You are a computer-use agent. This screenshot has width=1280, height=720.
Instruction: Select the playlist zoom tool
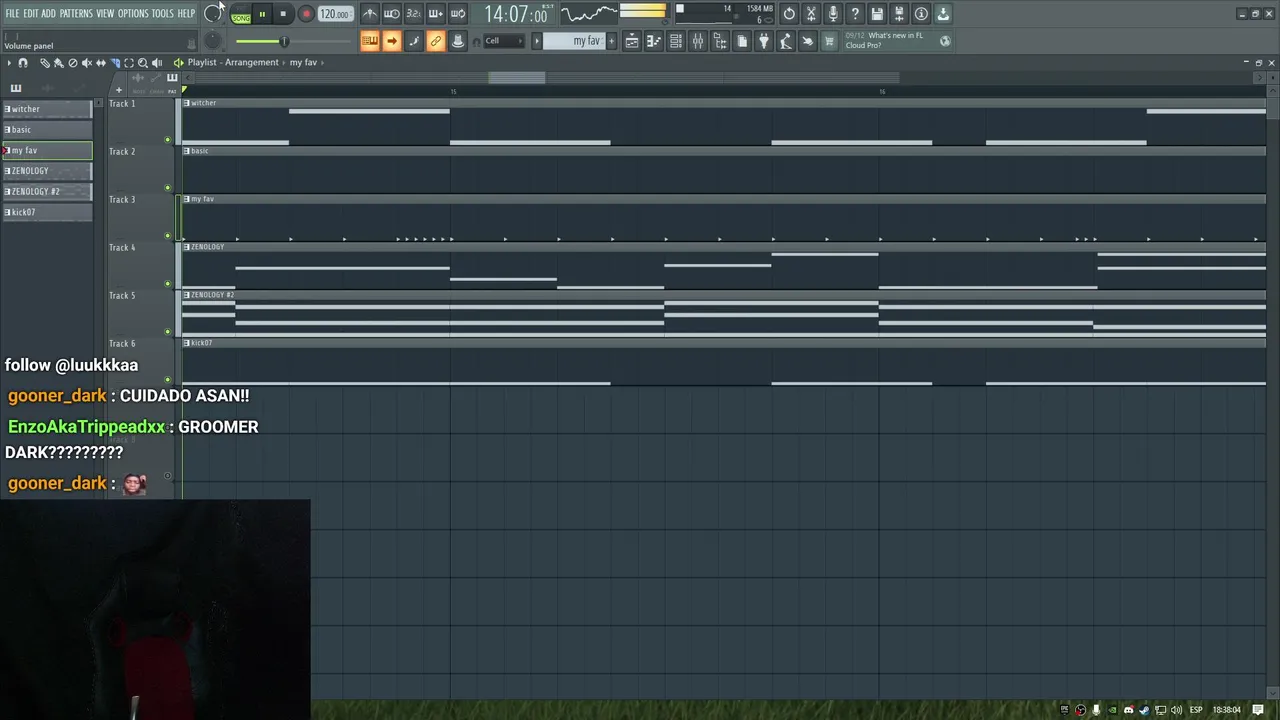point(142,62)
